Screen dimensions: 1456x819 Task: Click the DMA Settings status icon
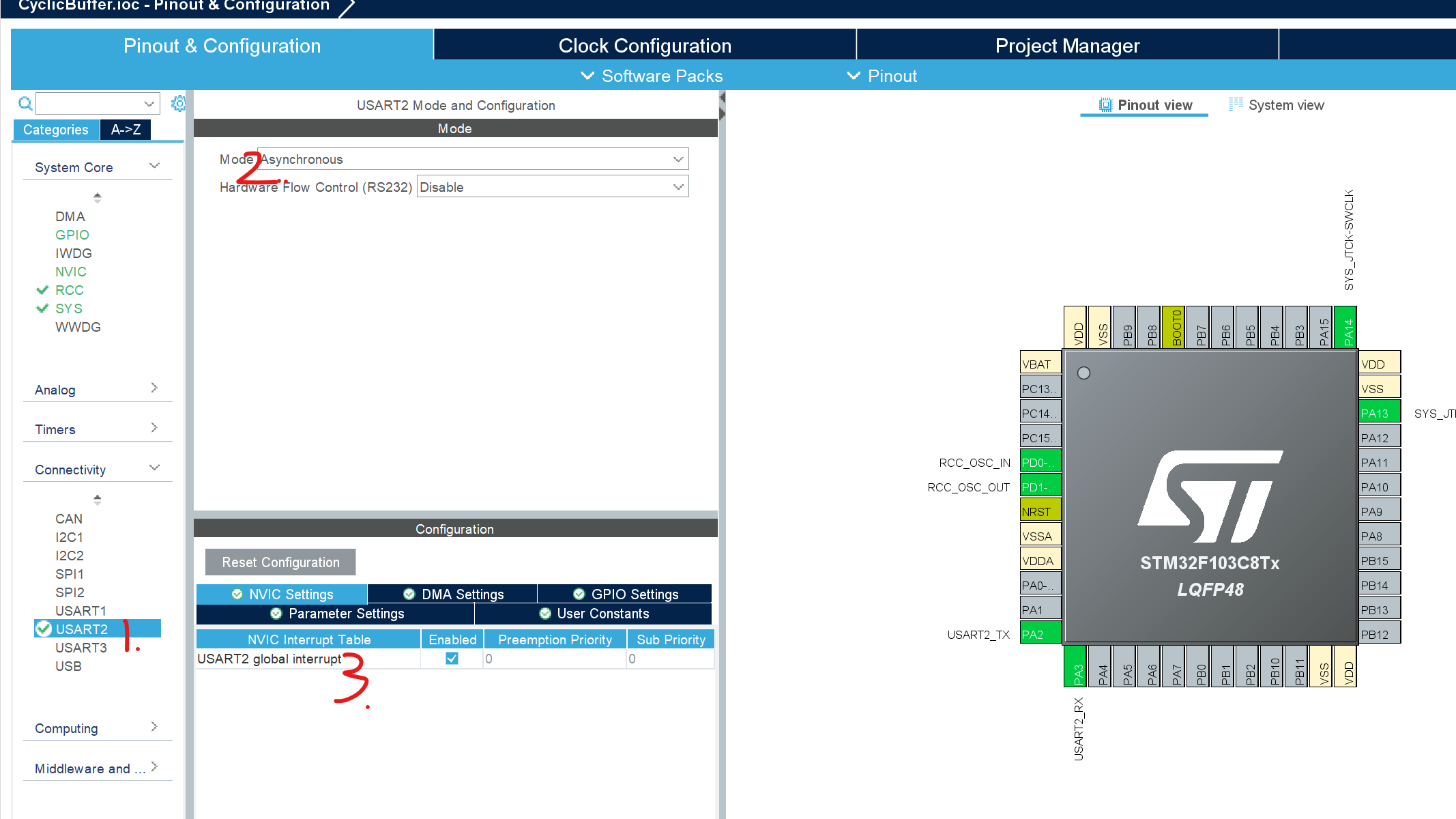click(409, 594)
